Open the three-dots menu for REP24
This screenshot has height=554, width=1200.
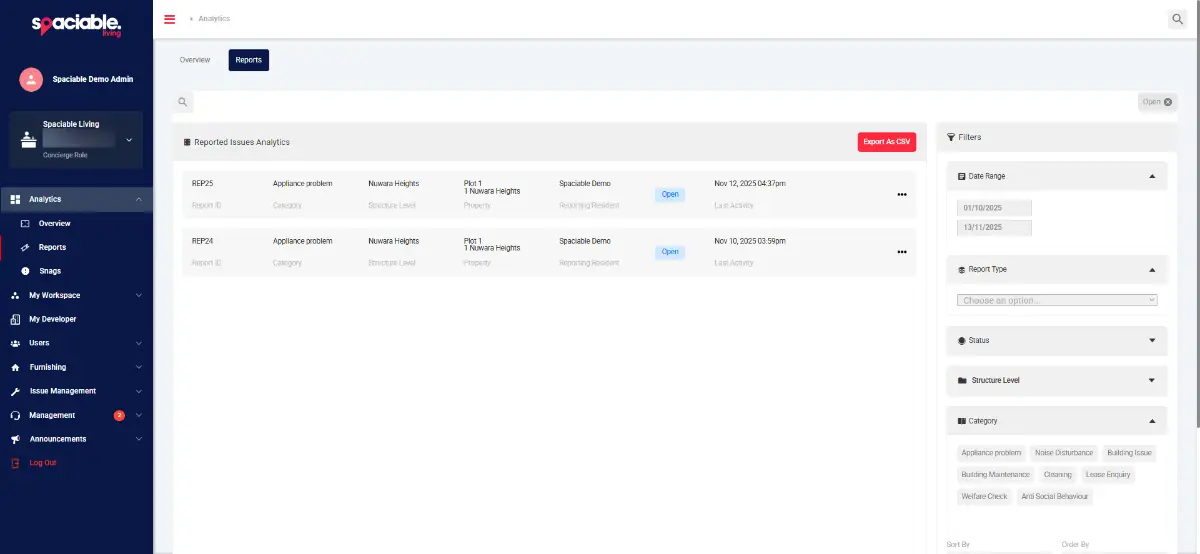pyautogui.click(x=901, y=252)
